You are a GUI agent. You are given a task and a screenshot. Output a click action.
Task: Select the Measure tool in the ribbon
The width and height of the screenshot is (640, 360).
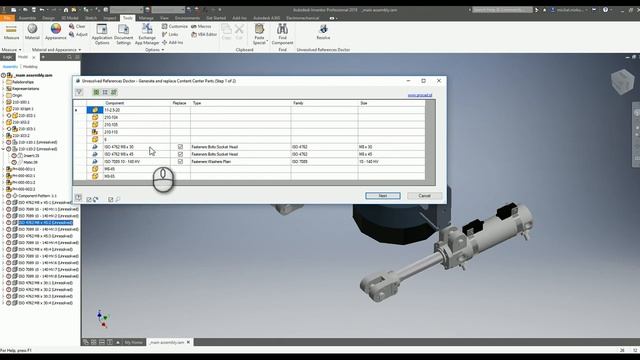(x=11, y=32)
